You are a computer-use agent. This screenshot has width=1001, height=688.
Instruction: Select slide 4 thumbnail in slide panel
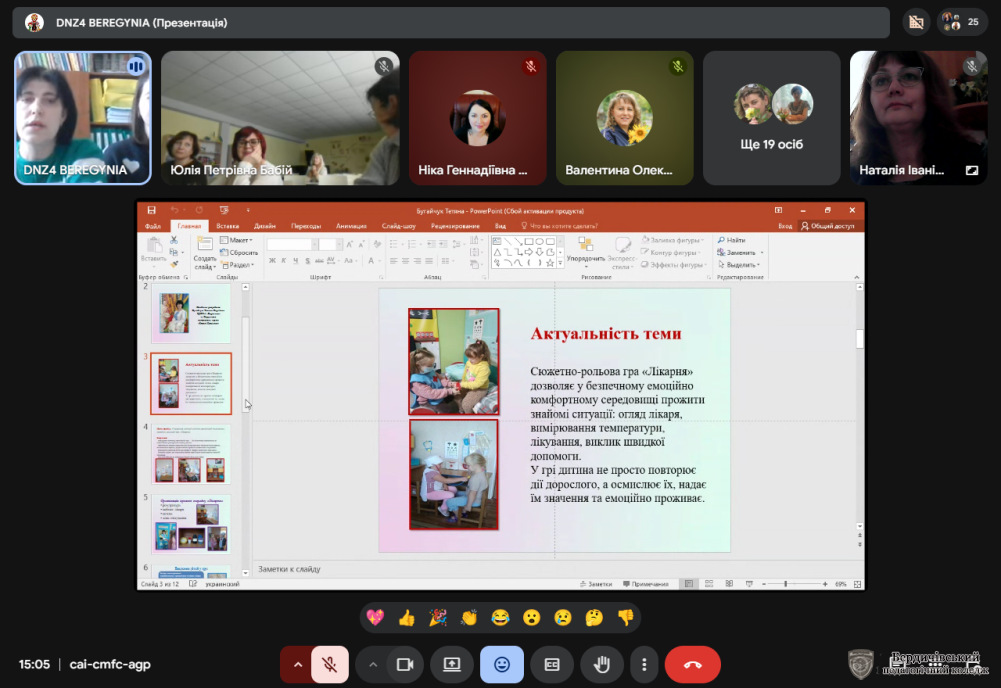pos(190,454)
